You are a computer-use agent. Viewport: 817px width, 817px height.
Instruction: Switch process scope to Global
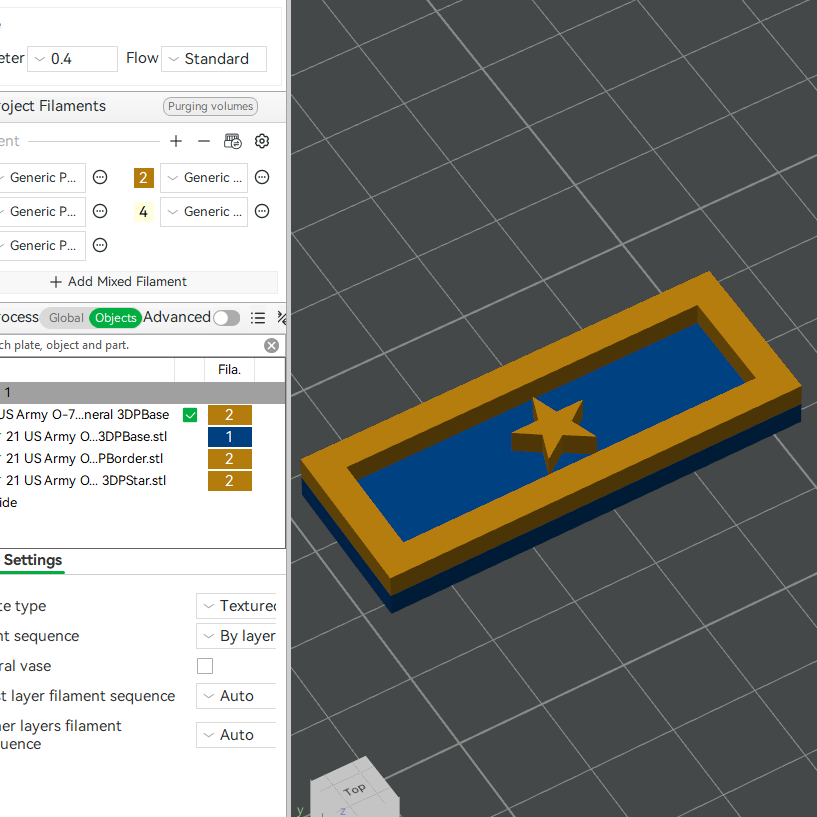pos(66,318)
